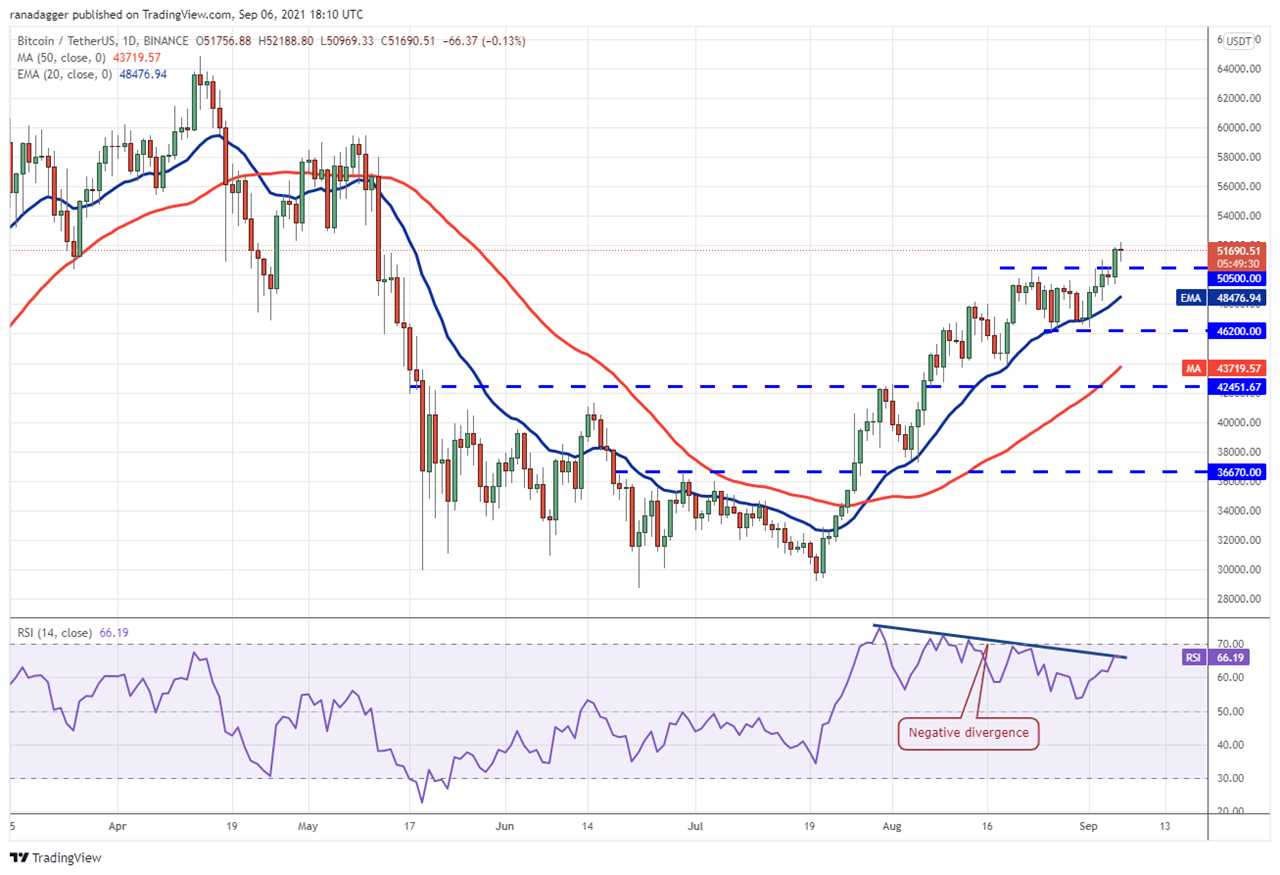
Task: Click the TradingView logo at bottom
Action: [x=56, y=857]
